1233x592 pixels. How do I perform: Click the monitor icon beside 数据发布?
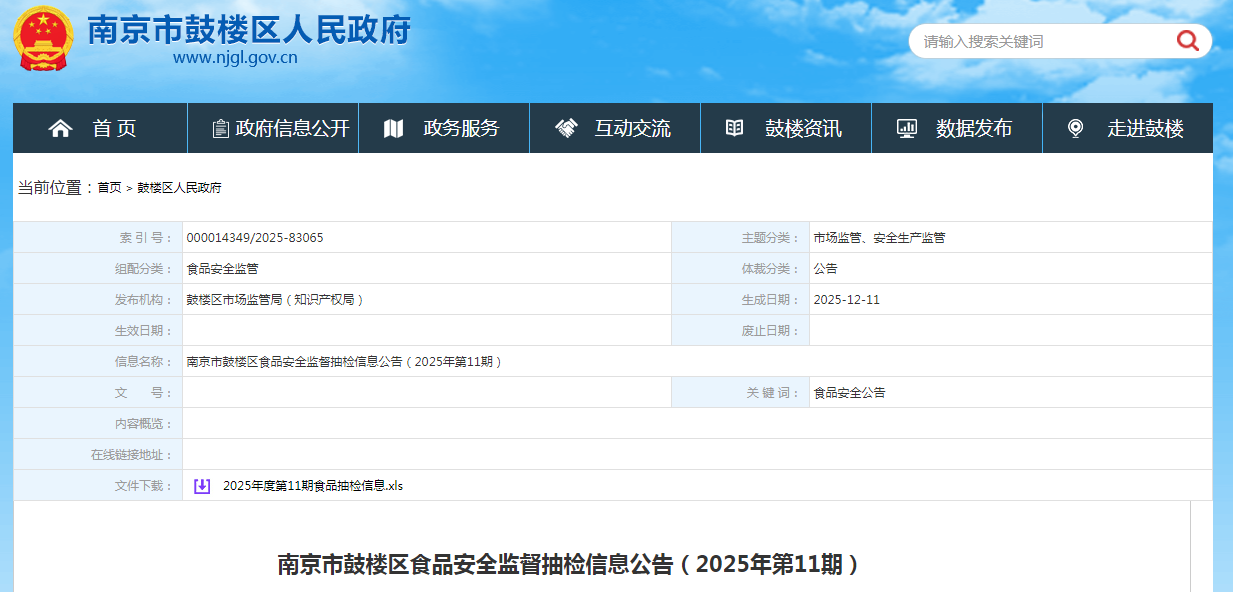[x=908, y=128]
